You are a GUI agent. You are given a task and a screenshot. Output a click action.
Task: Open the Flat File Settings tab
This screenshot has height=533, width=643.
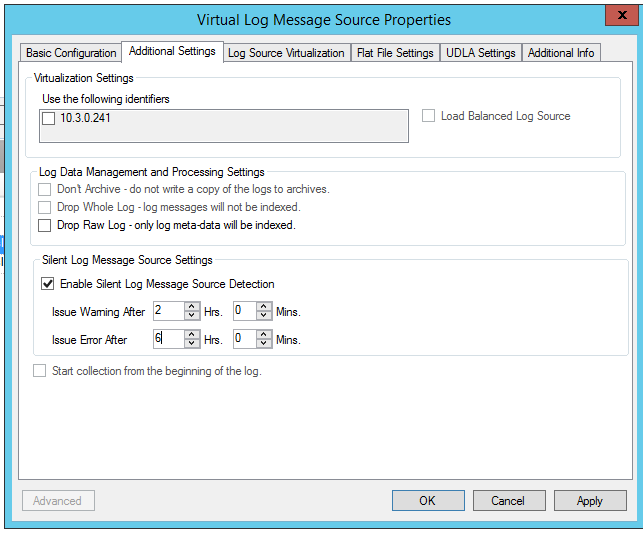tap(395, 53)
